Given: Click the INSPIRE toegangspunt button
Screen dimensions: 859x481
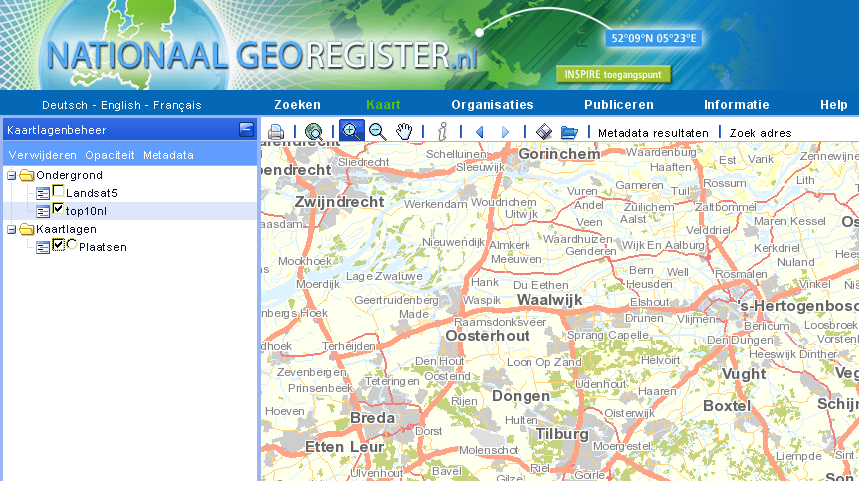Looking at the screenshot, I should coord(613,75).
